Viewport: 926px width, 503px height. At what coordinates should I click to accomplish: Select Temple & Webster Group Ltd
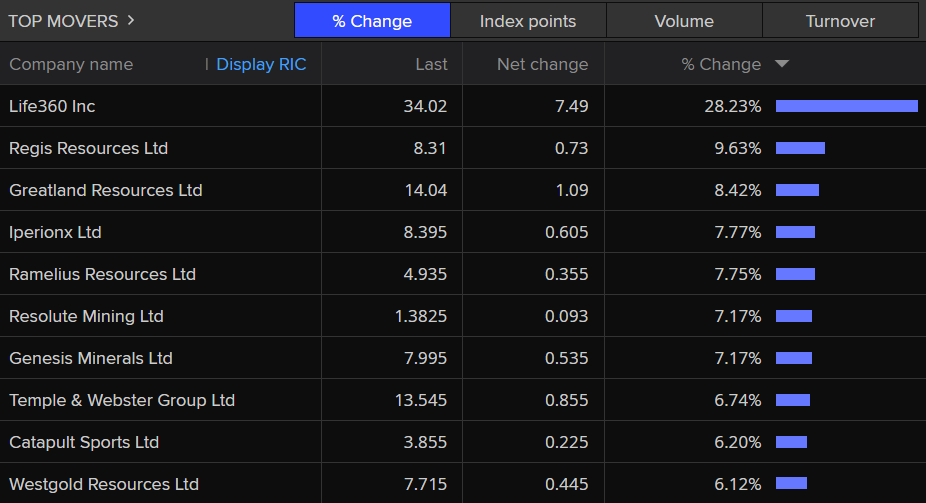pyautogui.click(x=122, y=400)
